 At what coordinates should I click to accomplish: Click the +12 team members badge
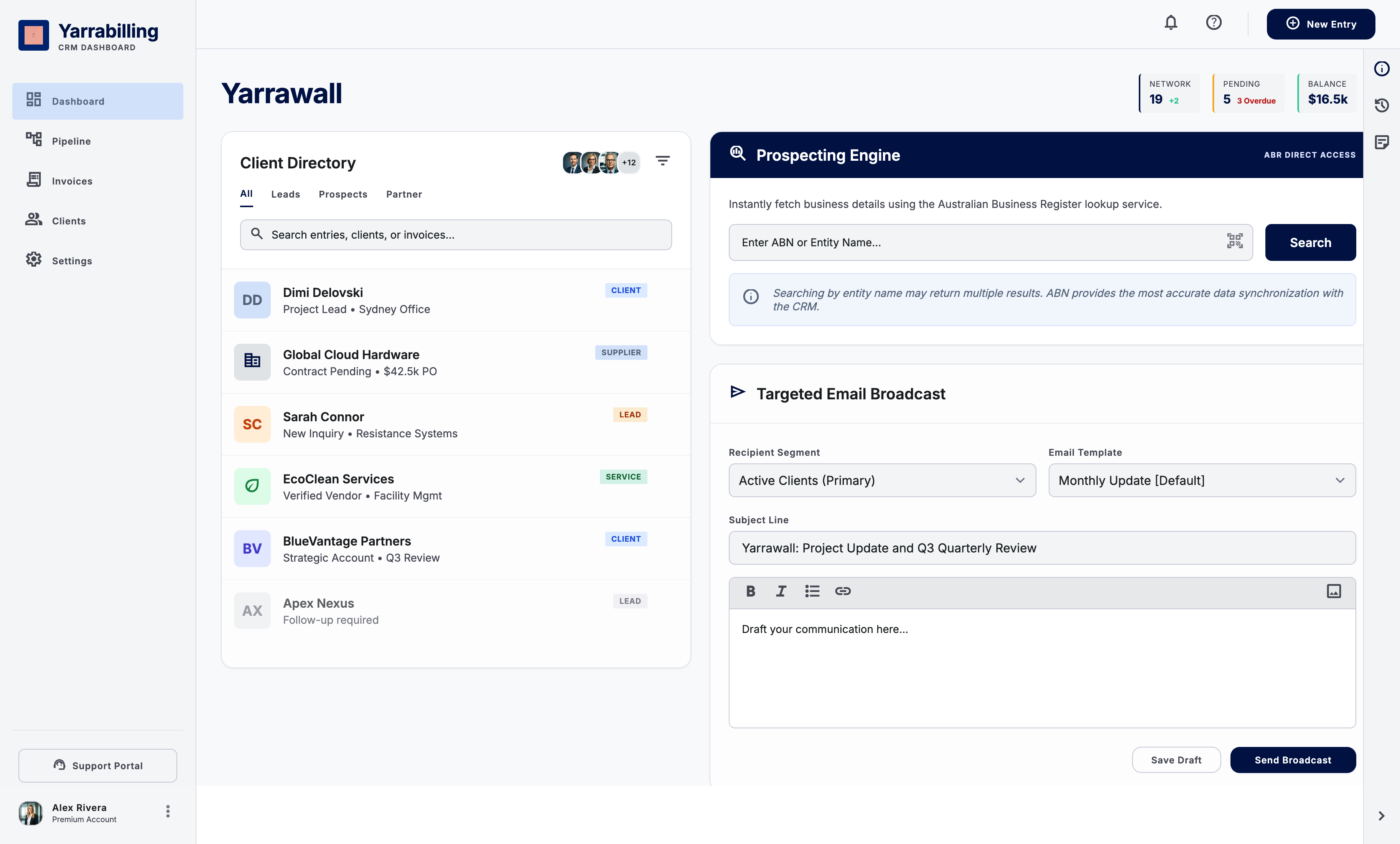pos(629,163)
